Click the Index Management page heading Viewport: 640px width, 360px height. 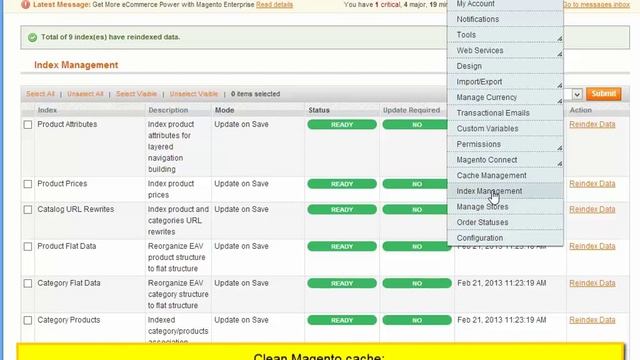point(76,65)
